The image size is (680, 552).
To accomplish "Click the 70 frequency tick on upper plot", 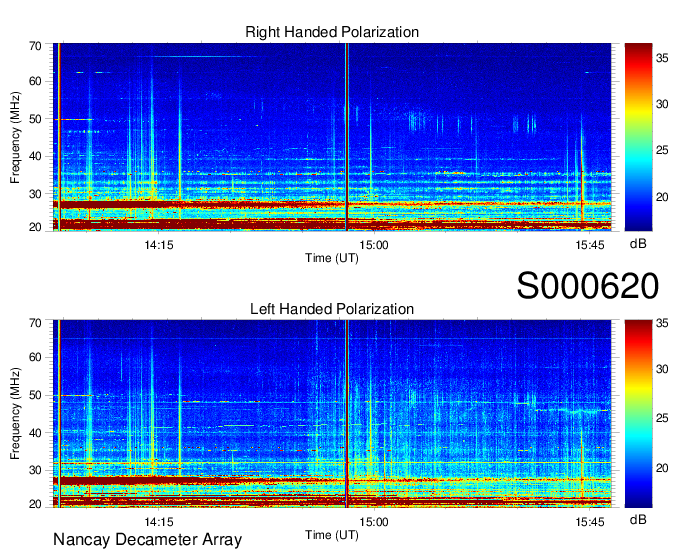I will click(x=35, y=46).
